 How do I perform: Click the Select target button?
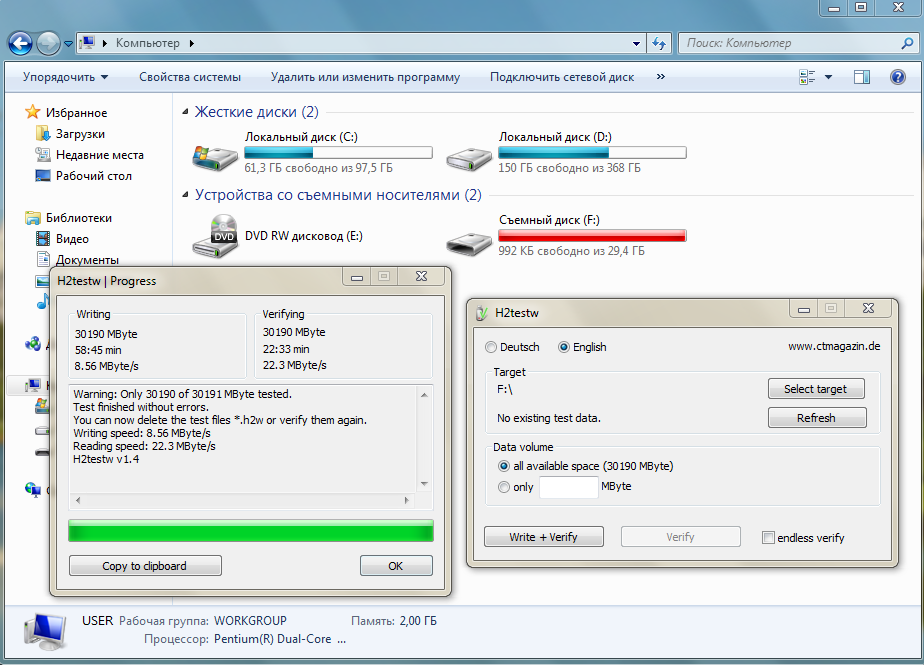coord(816,389)
